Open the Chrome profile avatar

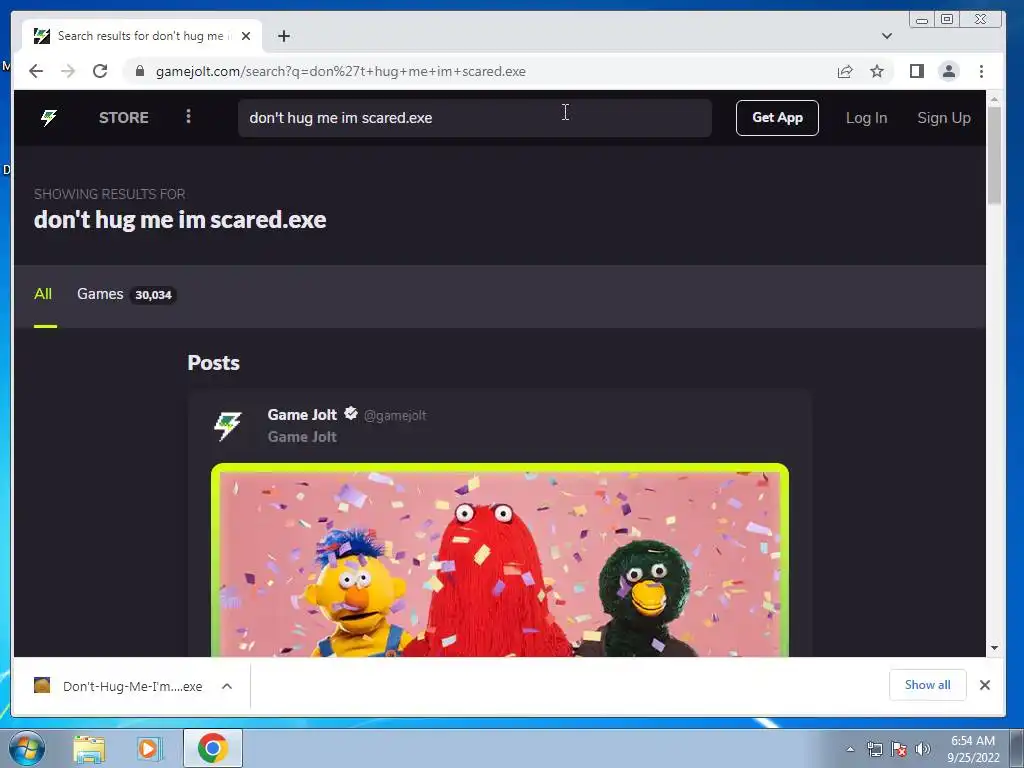(949, 71)
